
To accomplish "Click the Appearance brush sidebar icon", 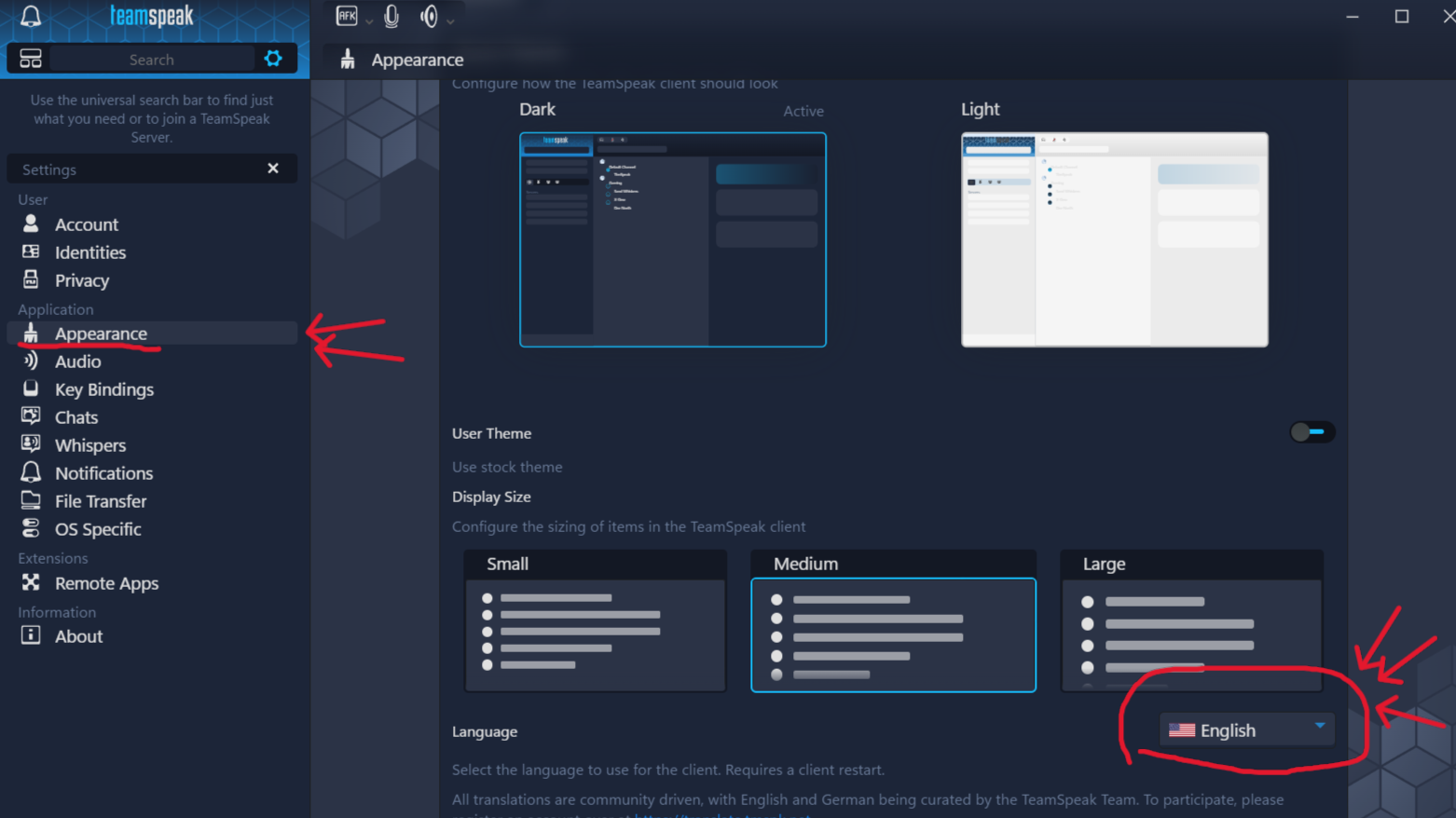I will point(31,333).
